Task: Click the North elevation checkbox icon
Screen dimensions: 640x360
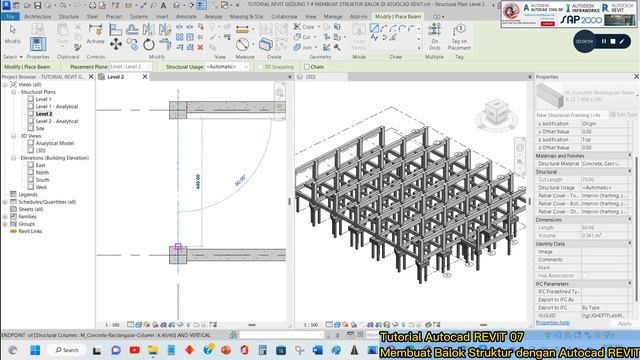Action: coord(31,172)
